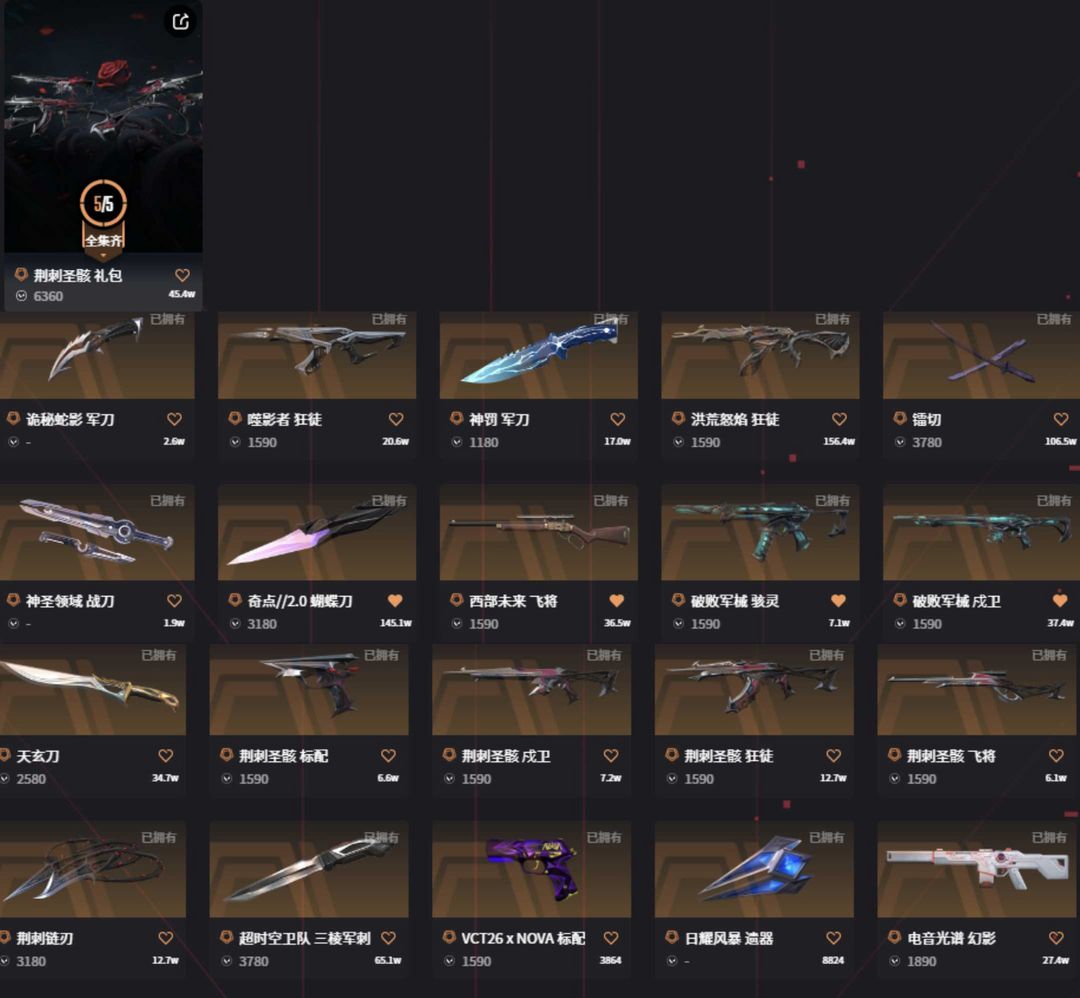The width and height of the screenshot is (1080, 998).
Task: Unfavorite the 奇点//2.0 蝴蝶刀 heart
Action: click(395, 601)
